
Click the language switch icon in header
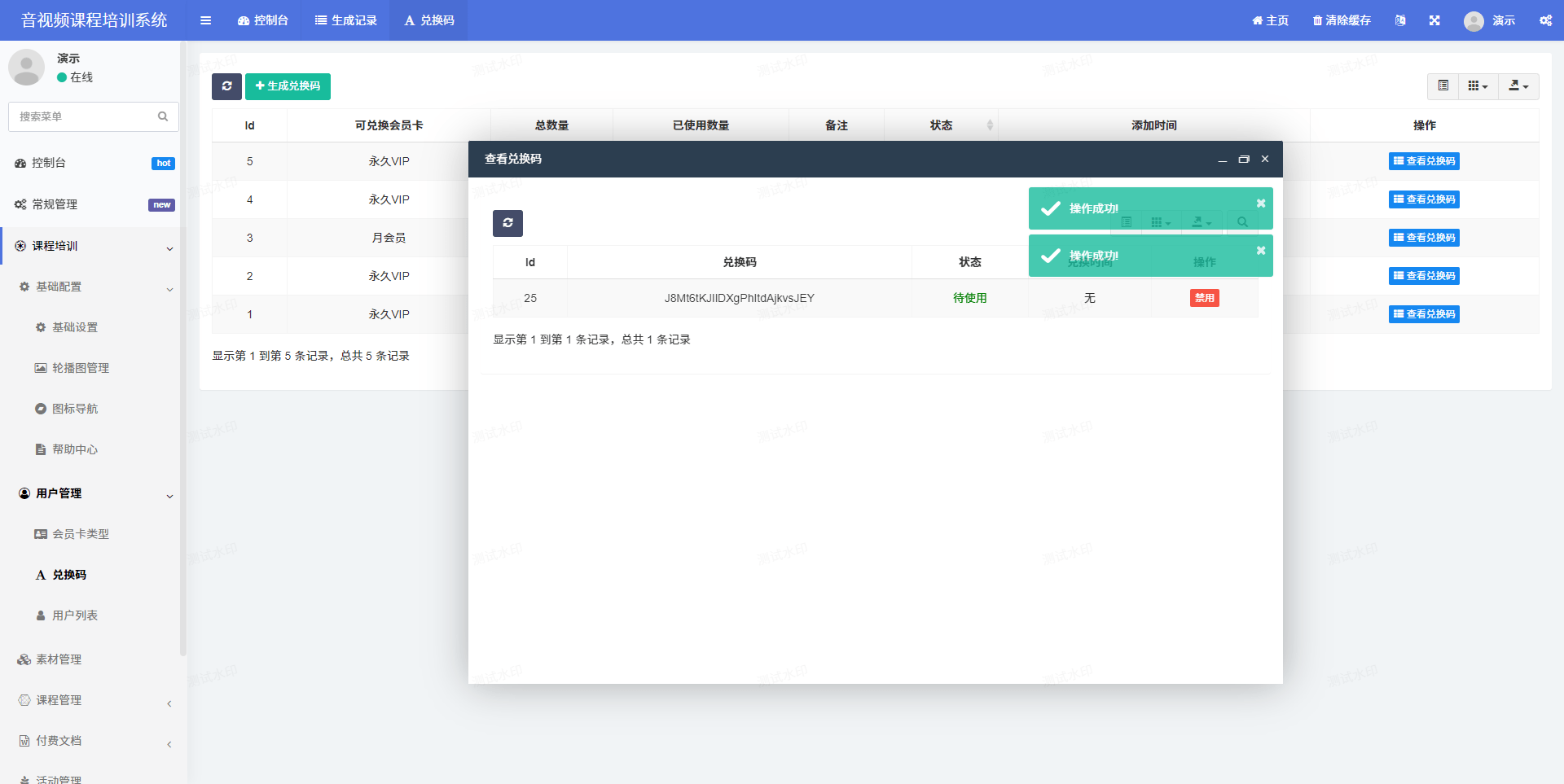tap(1400, 20)
